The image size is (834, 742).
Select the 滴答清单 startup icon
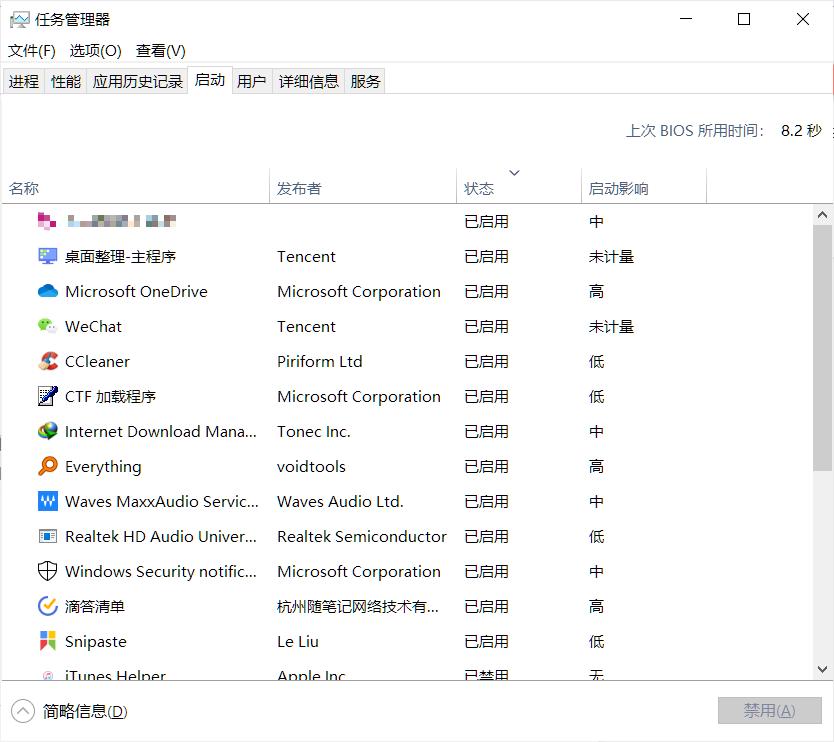coord(47,606)
